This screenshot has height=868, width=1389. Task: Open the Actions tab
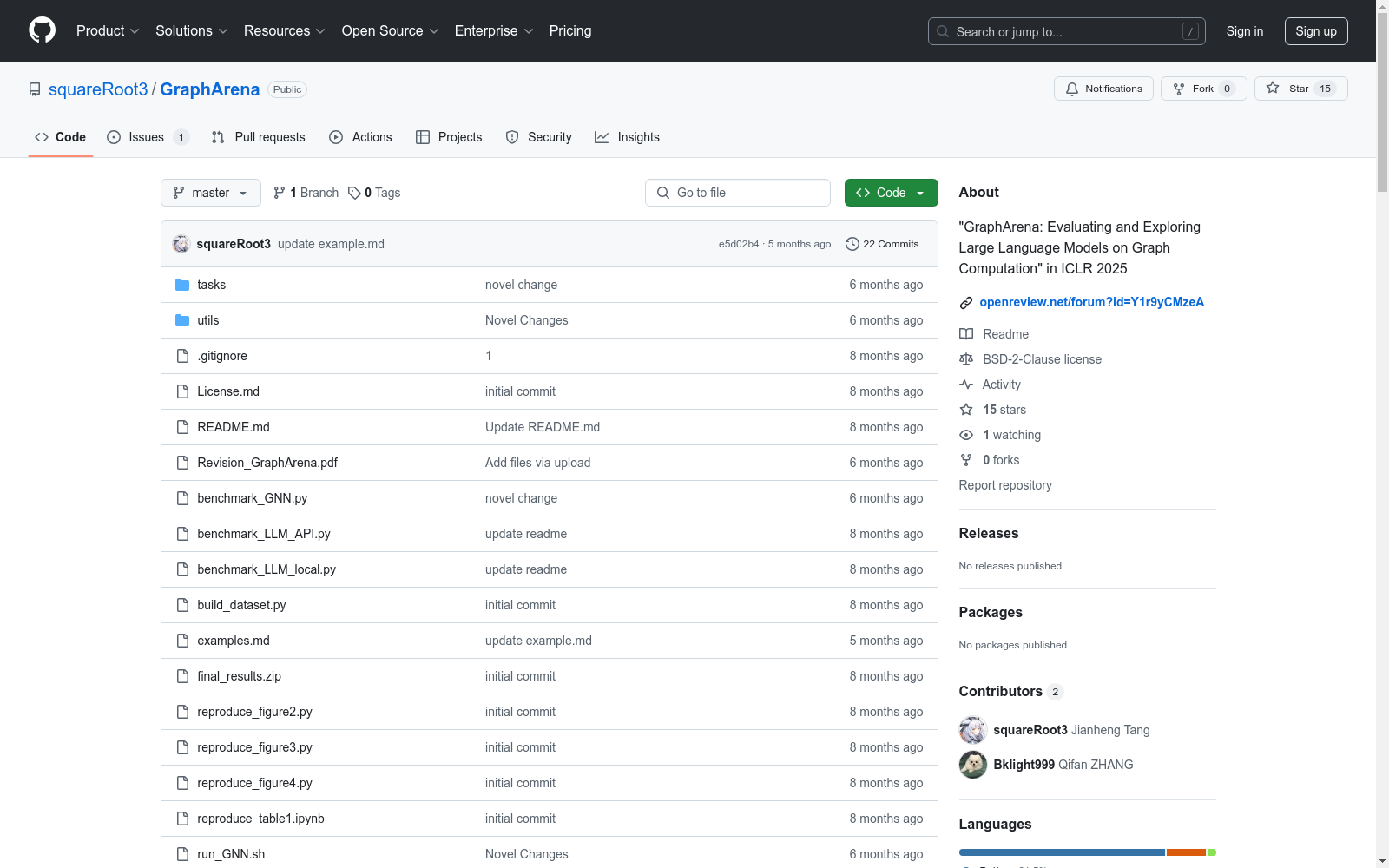point(361,137)
